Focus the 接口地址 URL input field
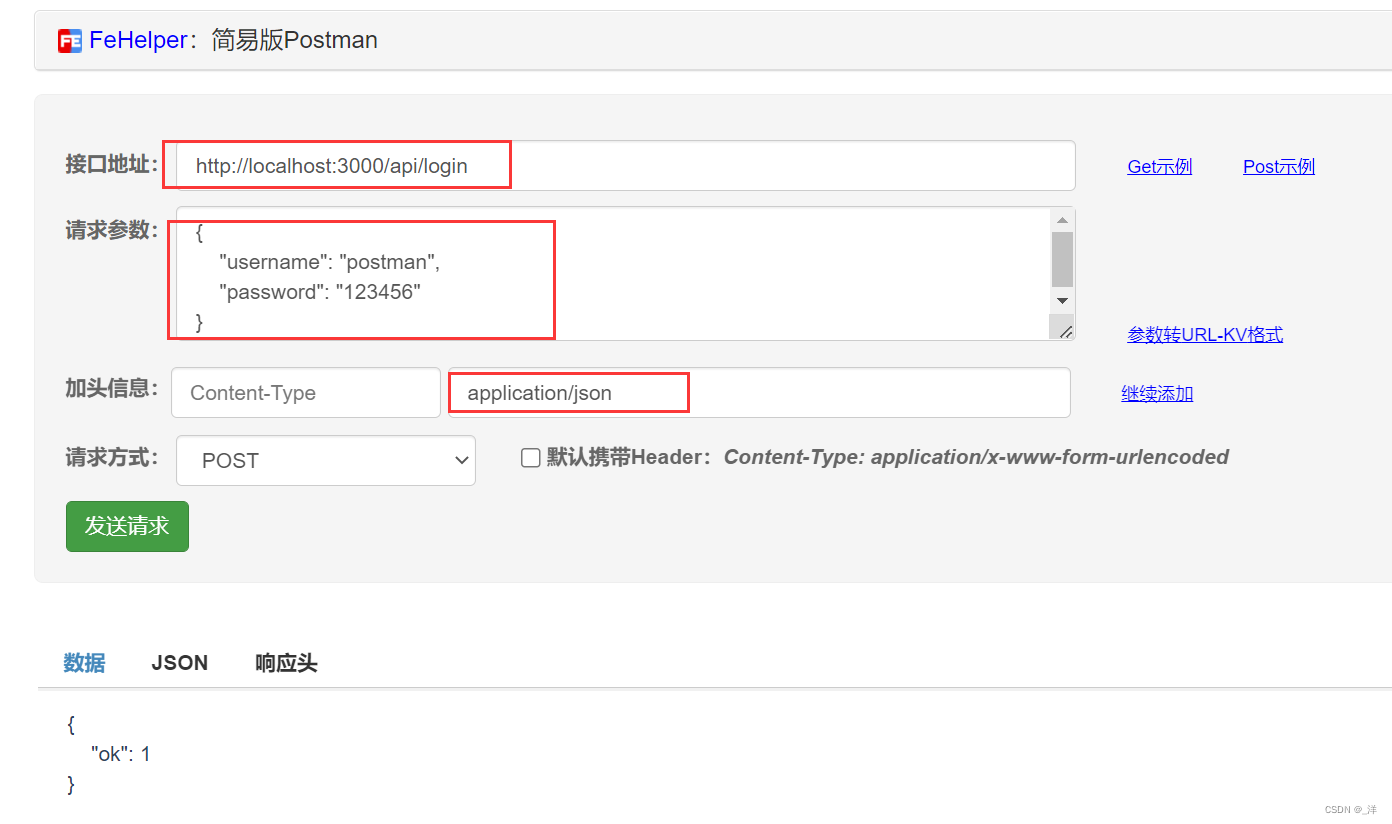 [x=626, y=165]
